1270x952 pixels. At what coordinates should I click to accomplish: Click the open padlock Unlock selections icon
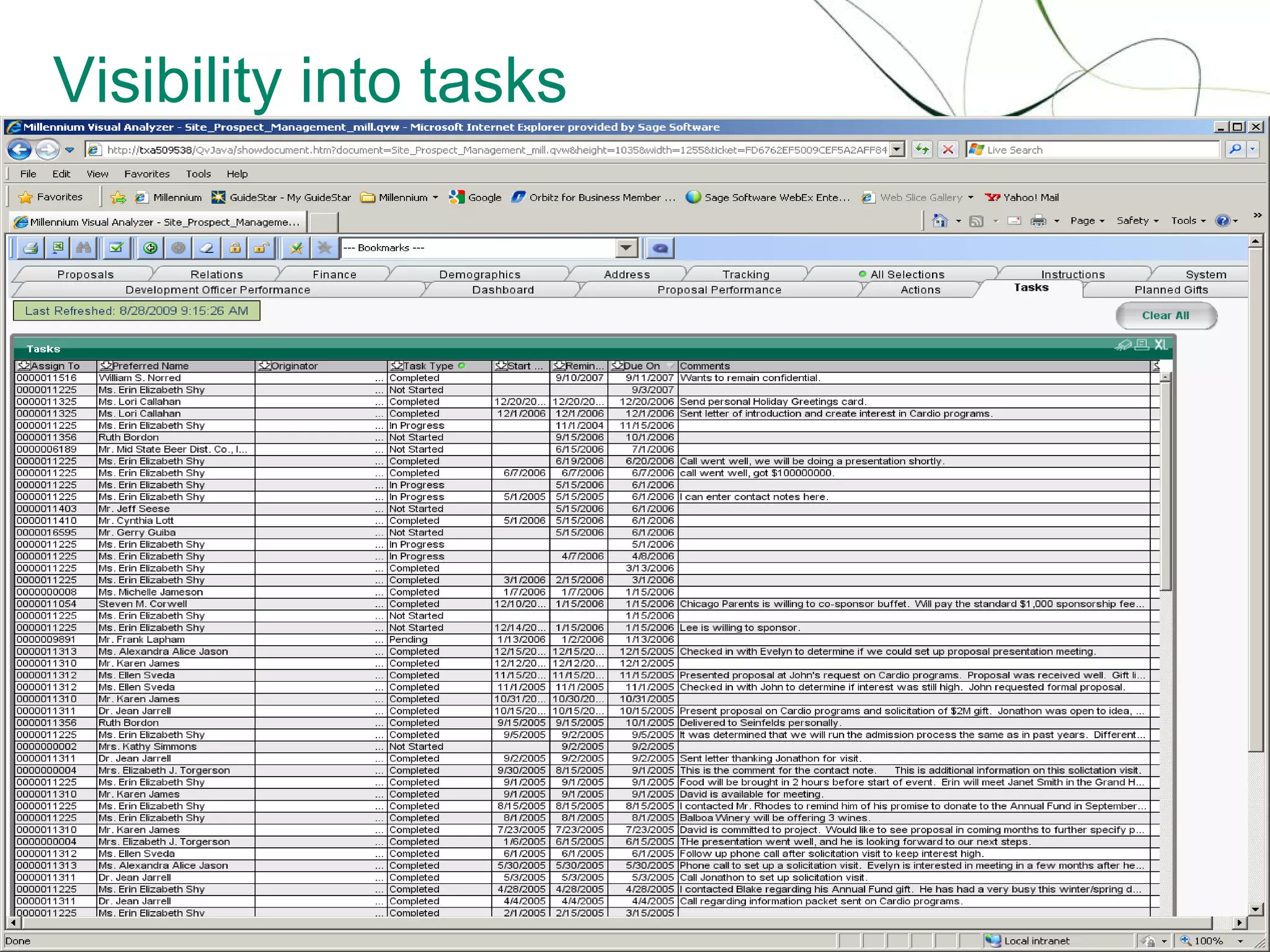(261, 249)
